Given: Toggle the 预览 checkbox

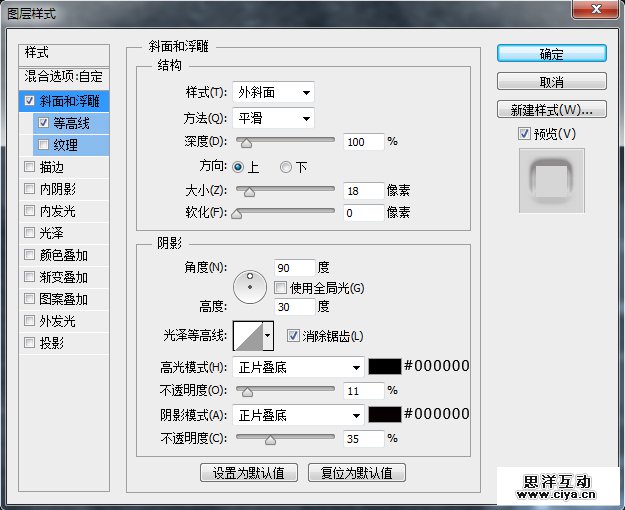Looking at the screenshot, I should click(x=524, y=134).
